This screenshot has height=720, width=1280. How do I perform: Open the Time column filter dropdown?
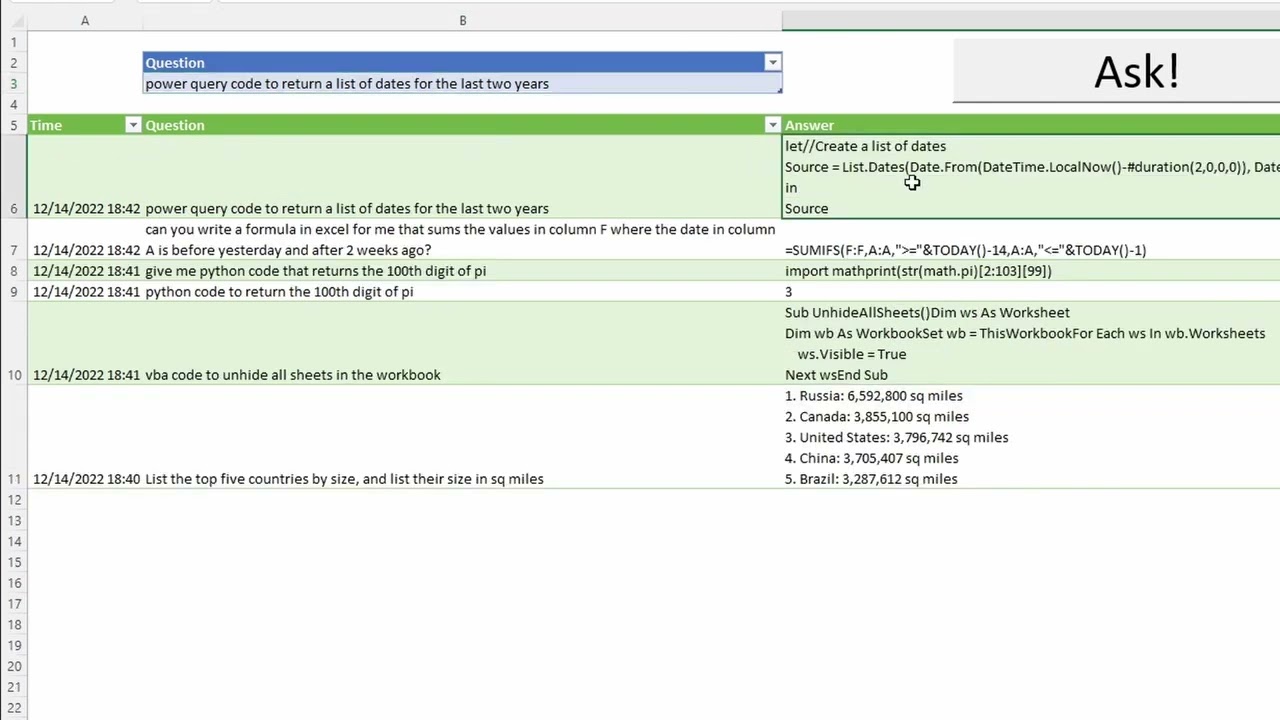click(133, 125)
